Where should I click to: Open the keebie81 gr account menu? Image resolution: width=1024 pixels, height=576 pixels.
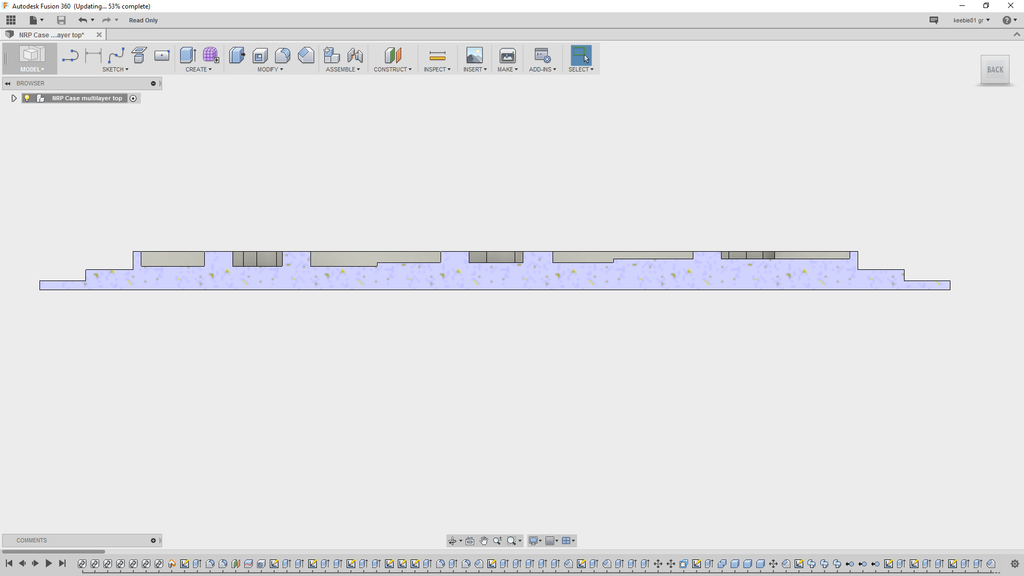(971, 20)
